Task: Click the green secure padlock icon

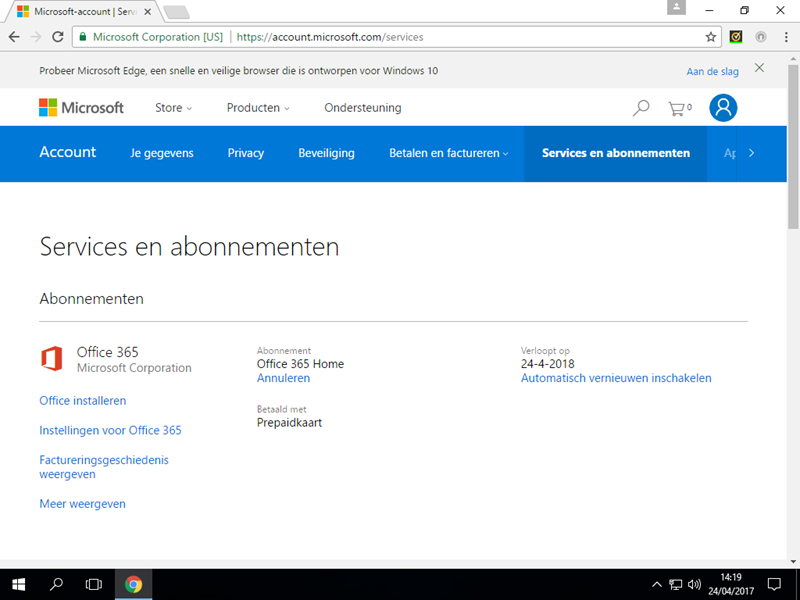Action: click(83, 37)
